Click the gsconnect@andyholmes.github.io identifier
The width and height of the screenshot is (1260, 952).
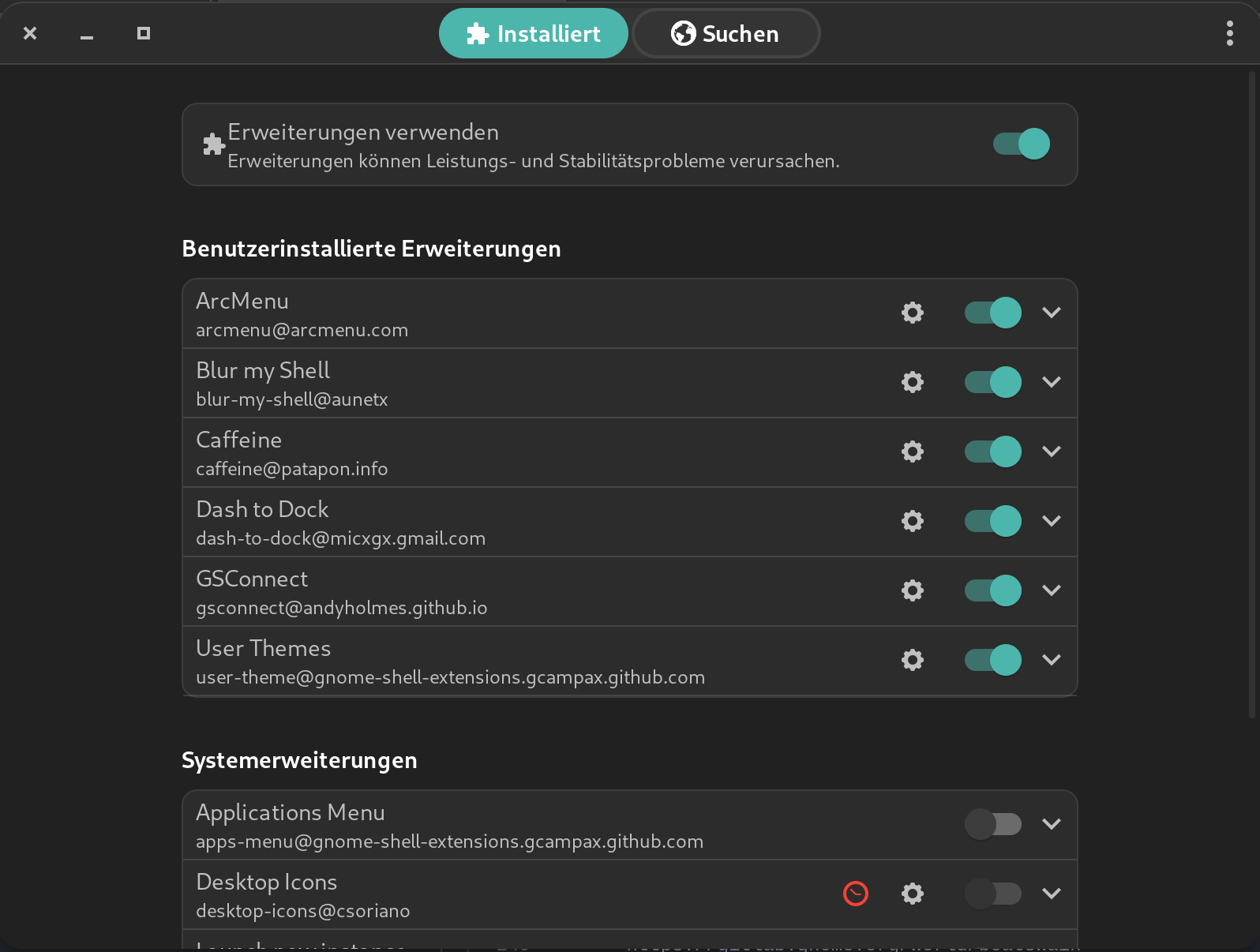(x=342, y=608)
